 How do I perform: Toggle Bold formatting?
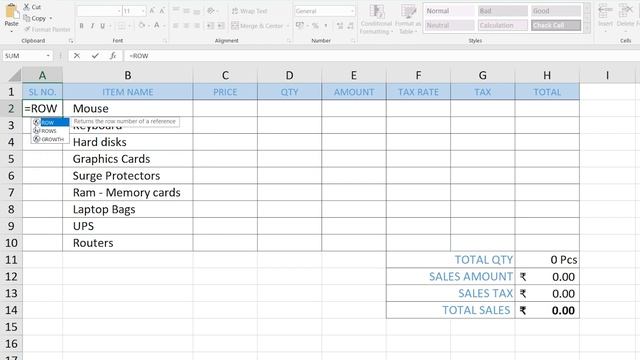pyautogui.click(x=82, y=26)
